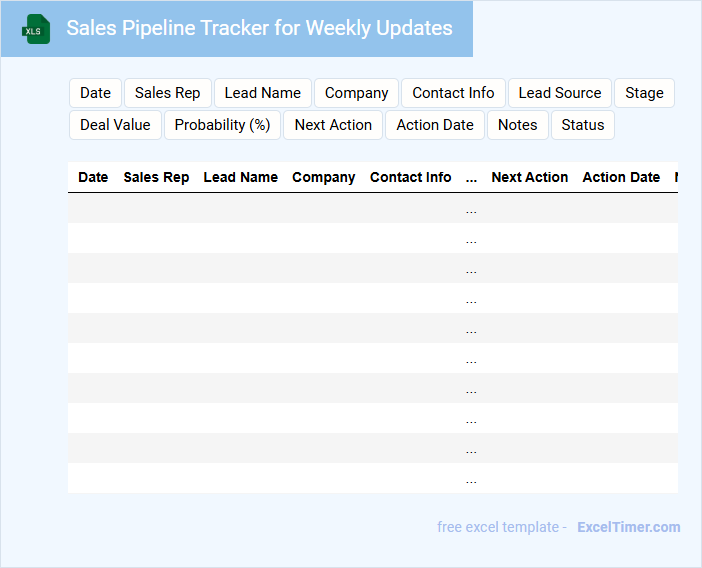Click the Sales Rep column header

pos(156,177)
